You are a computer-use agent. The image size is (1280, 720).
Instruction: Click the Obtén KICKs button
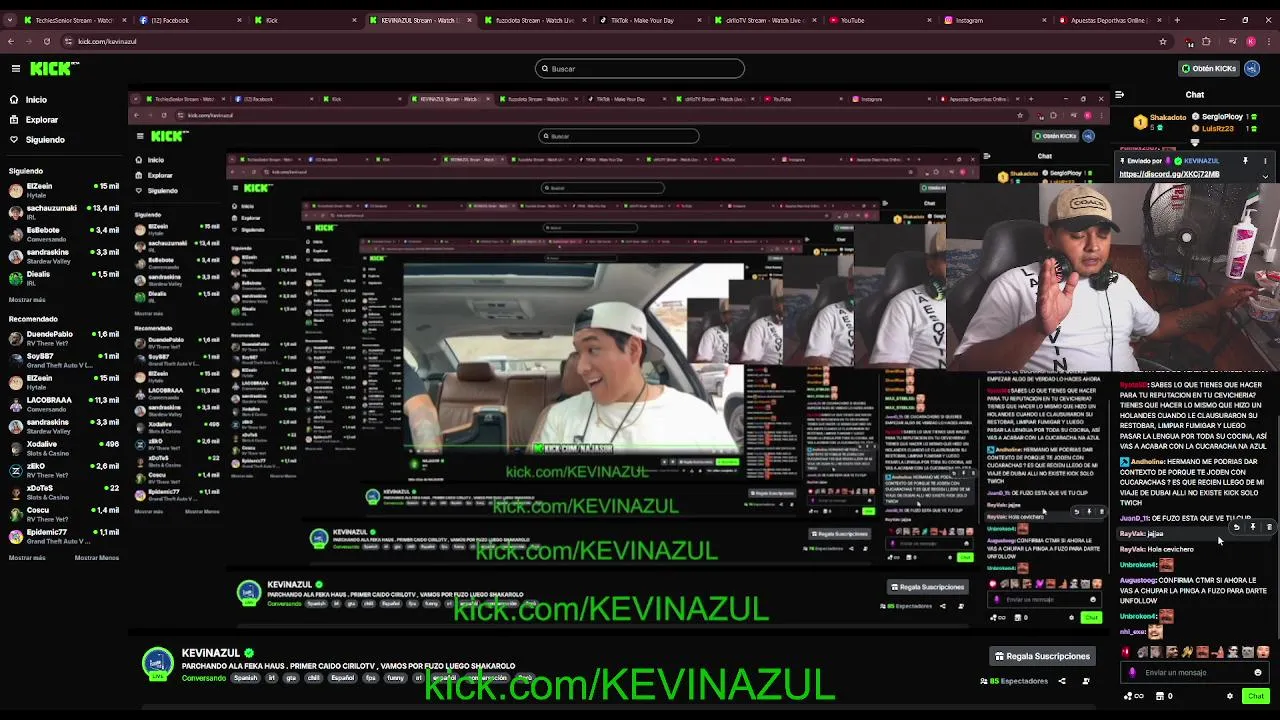click(1208, 69)
